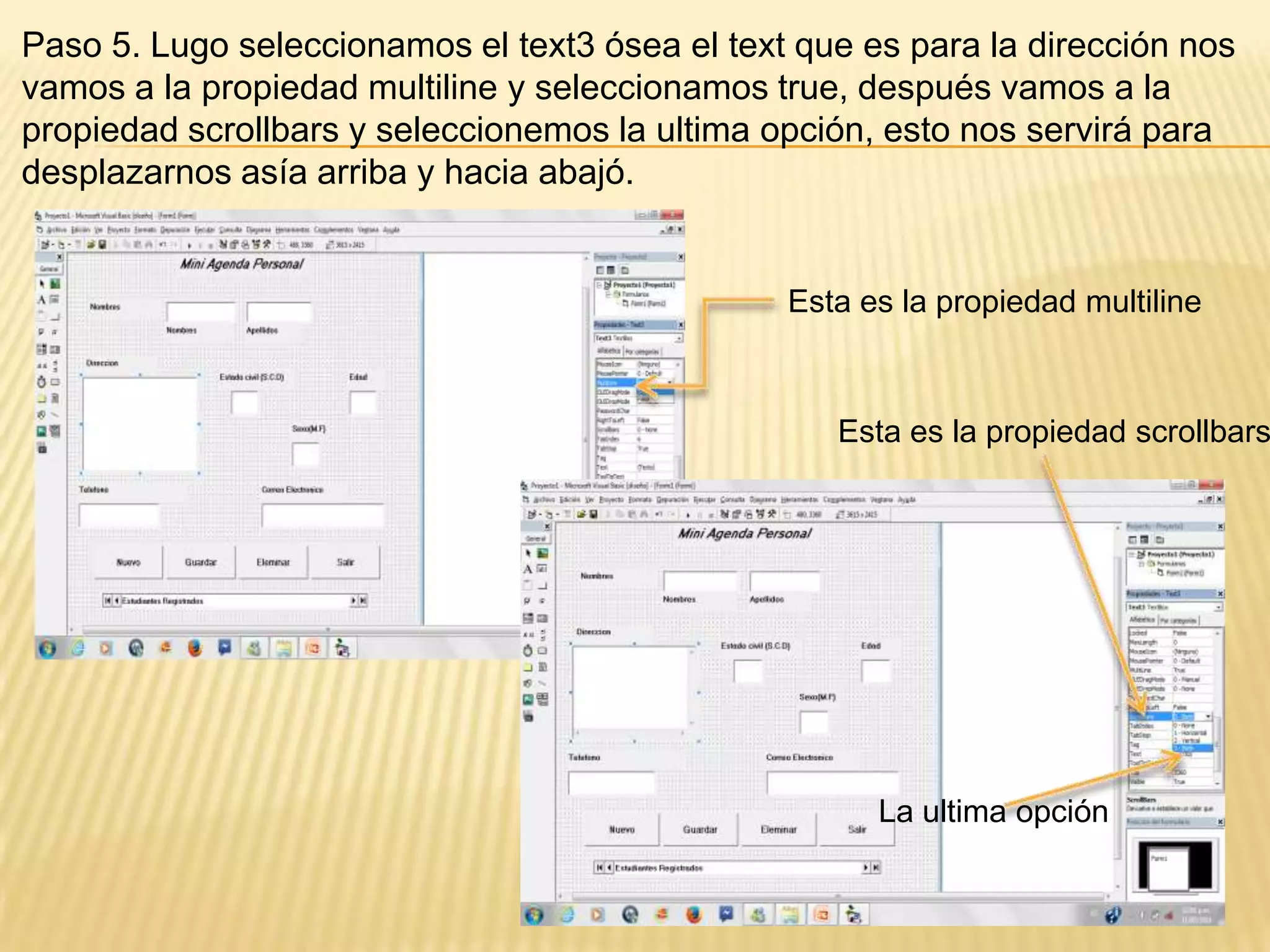1270x952 pixels.
Task: Select the TextBox tool in lower VB toolbox
Action: (x=543, y=569)
